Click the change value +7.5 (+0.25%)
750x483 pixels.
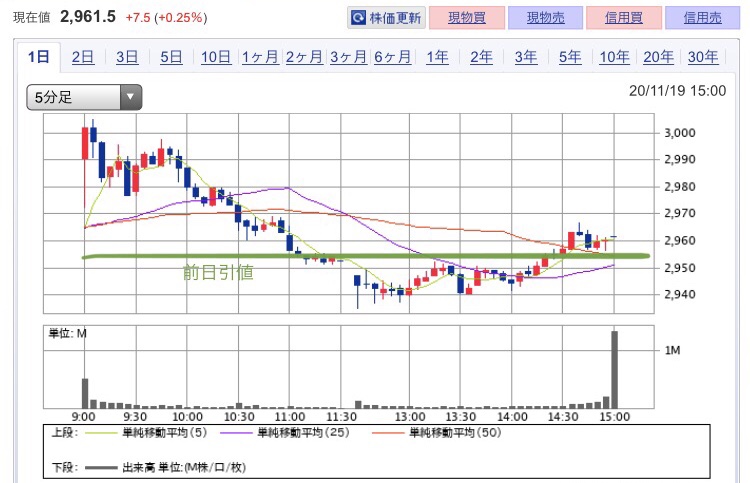(166, 18)
